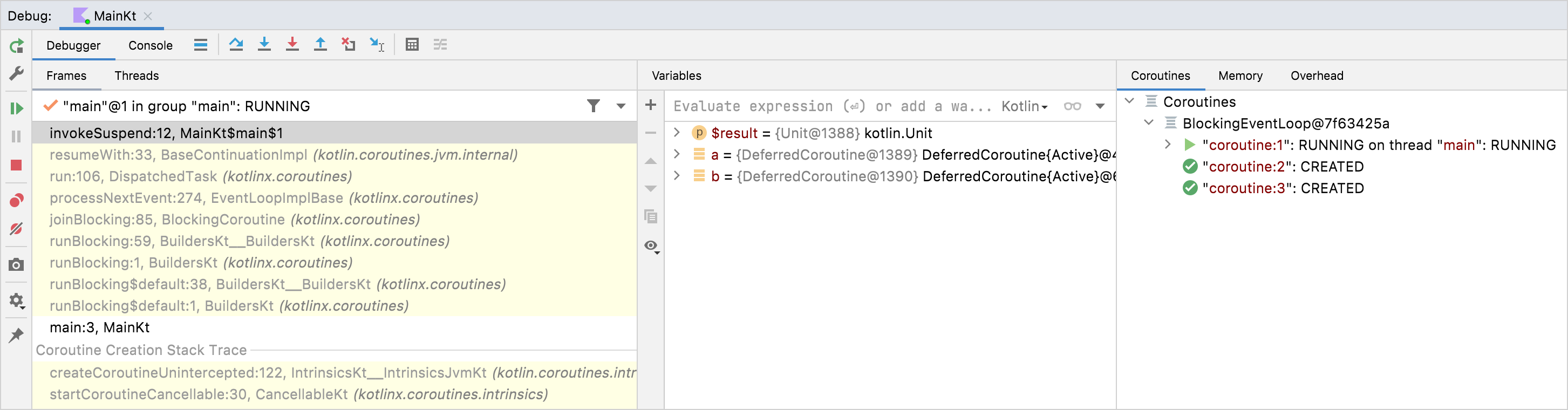
Task: Open the Evaluate Expression calculator icon
Action: pos(412,44)
